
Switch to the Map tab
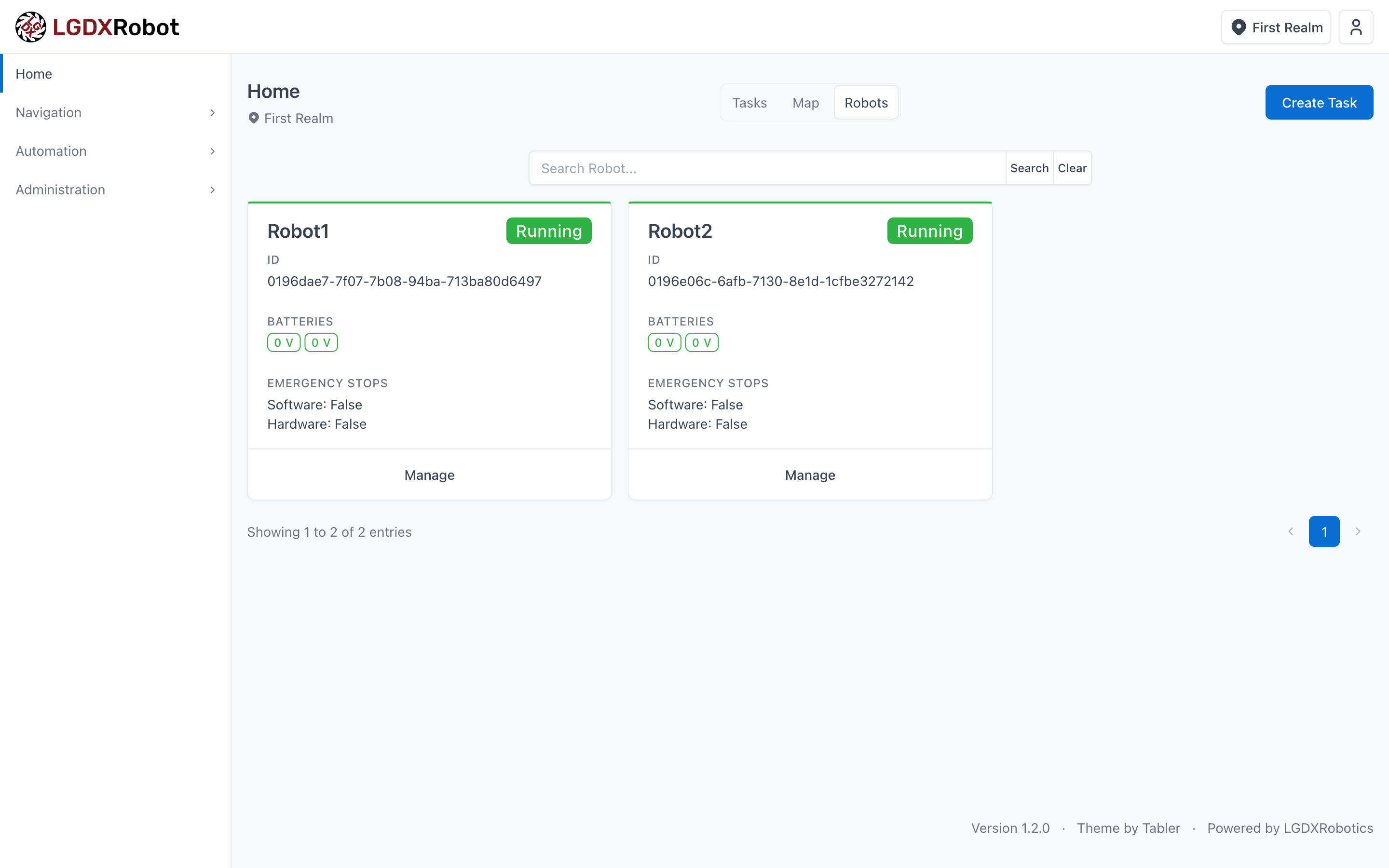805,103
